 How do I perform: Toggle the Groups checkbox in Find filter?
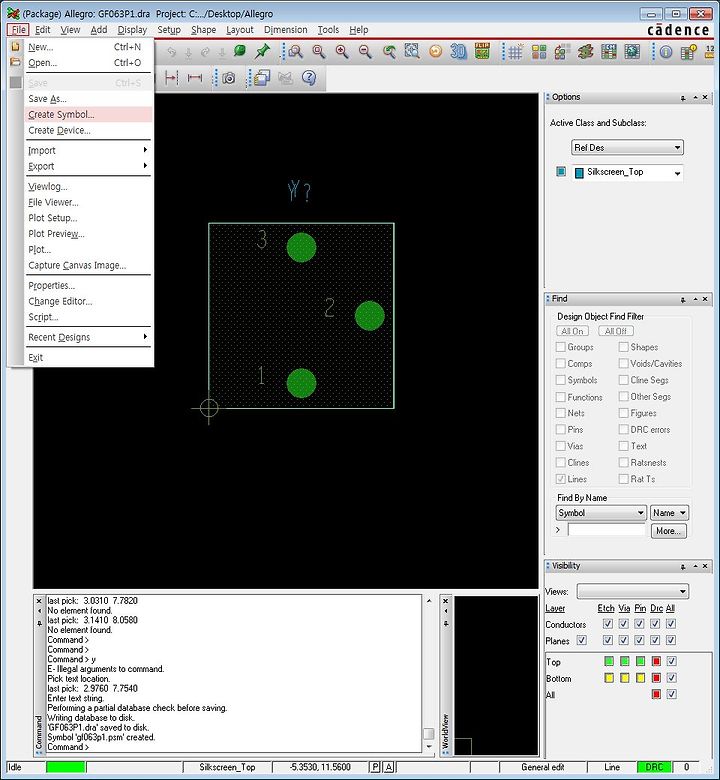coord(561,347)
